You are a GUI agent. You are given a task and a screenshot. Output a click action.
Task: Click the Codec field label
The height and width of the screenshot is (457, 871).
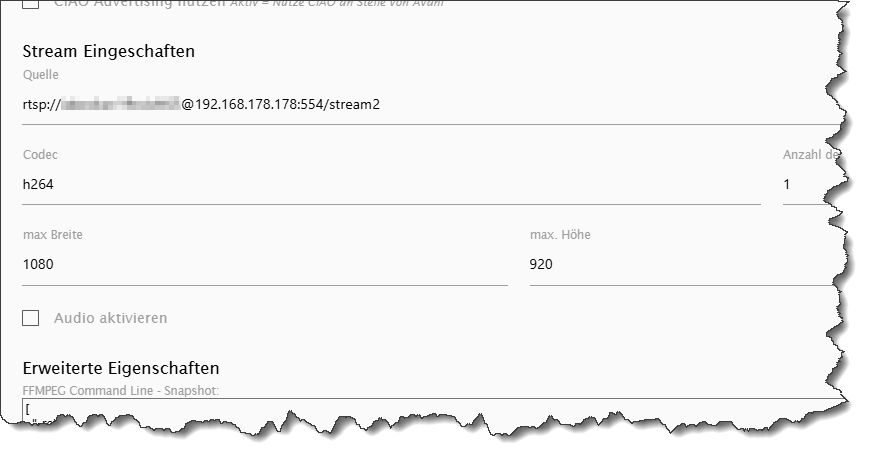40,155
